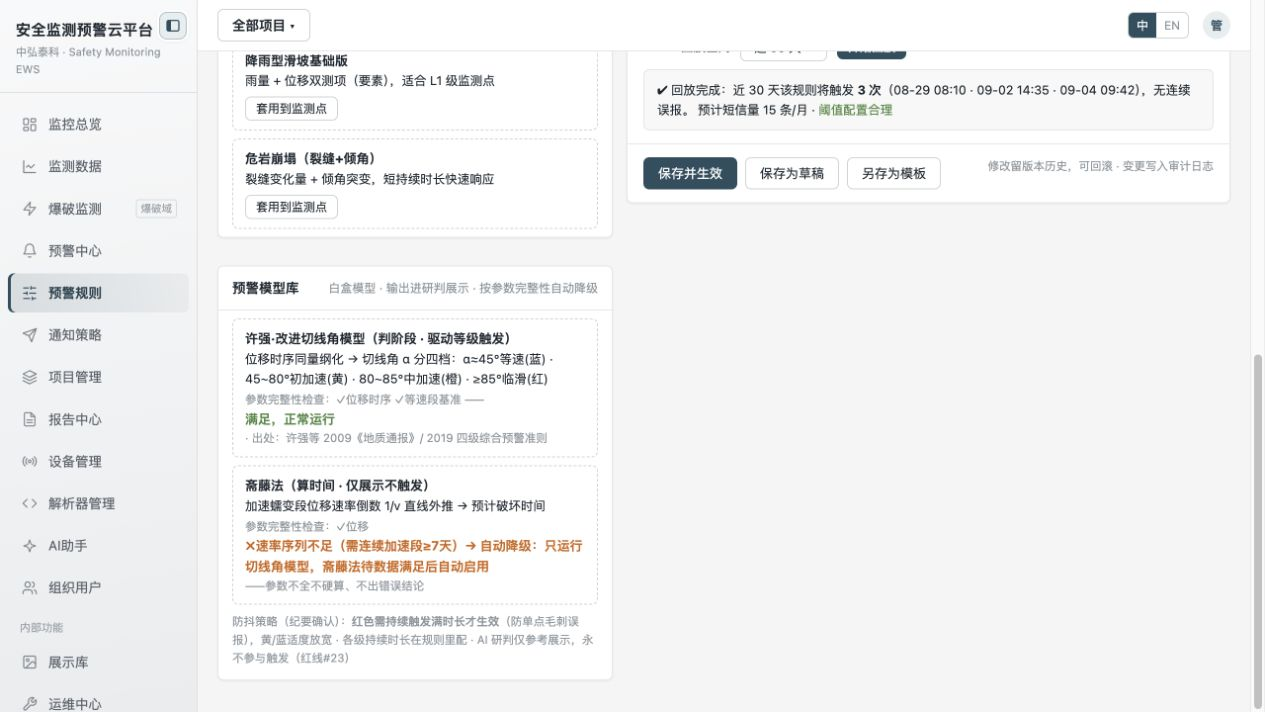Click the green 满足，正常运行 status
The image size is (1265, 712).
(x=290, y=420)
